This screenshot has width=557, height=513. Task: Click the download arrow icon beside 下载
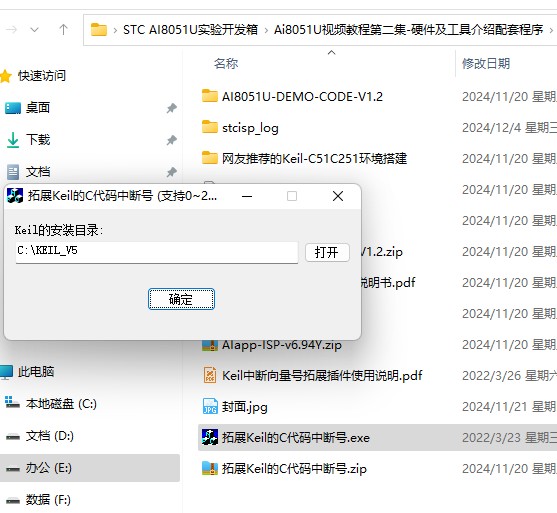coord(13,140)
